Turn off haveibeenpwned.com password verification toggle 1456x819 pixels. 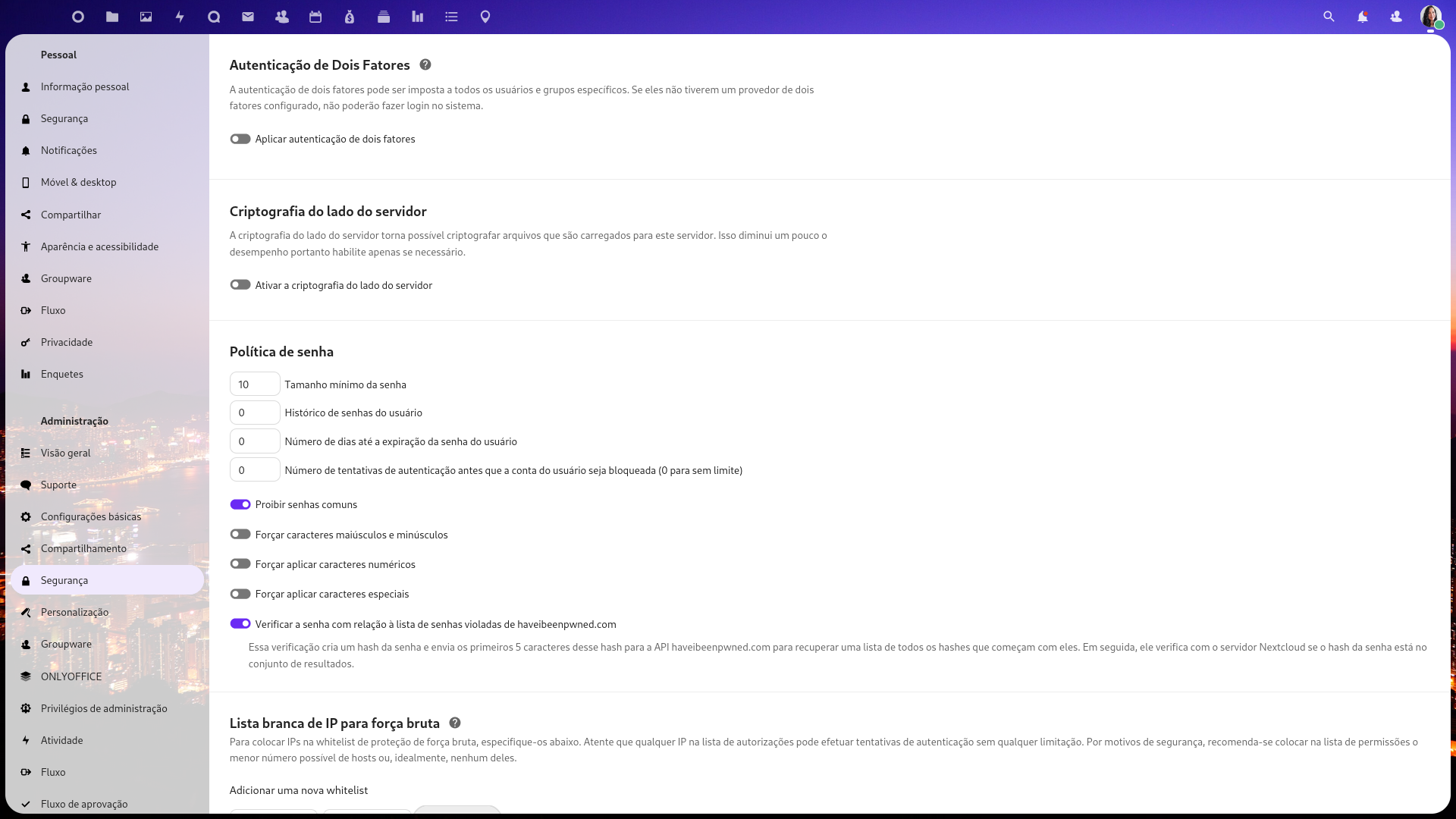tap(240, 624)
